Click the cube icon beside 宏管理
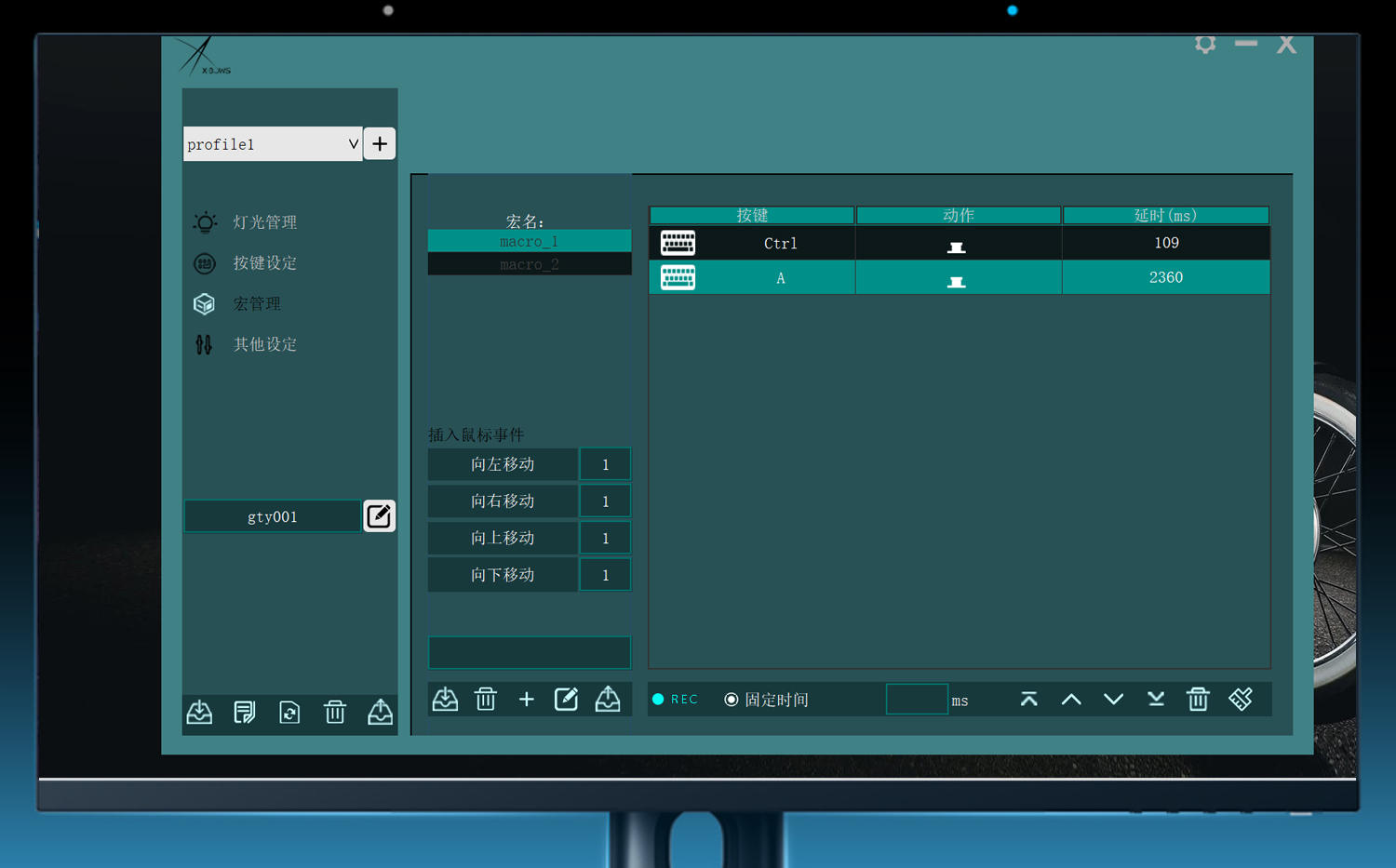This screenshot has width=1396, height=868. 204,304
